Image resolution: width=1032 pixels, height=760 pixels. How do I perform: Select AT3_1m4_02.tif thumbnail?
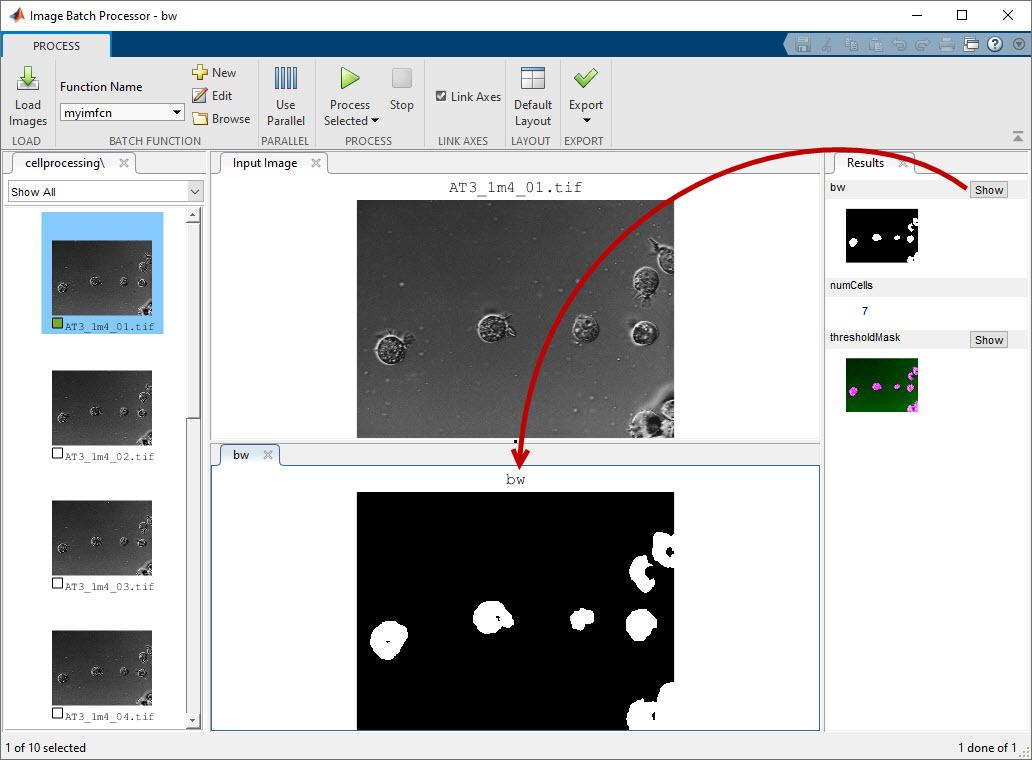coord(102,408)
